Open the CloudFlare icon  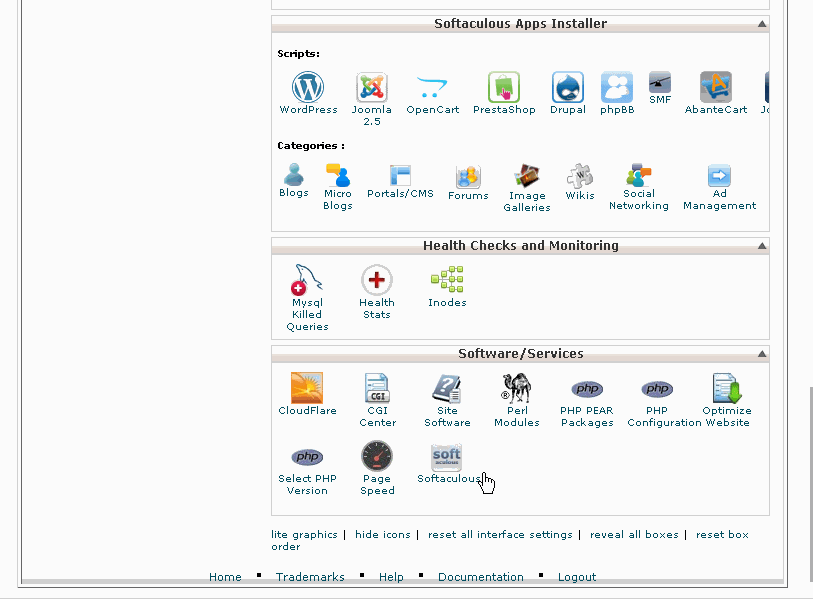pos(307,387)
